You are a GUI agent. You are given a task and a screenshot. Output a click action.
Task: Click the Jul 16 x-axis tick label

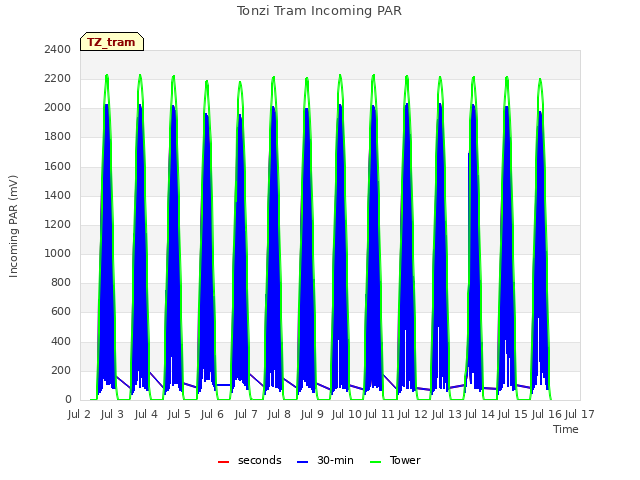tap(546, 414)
